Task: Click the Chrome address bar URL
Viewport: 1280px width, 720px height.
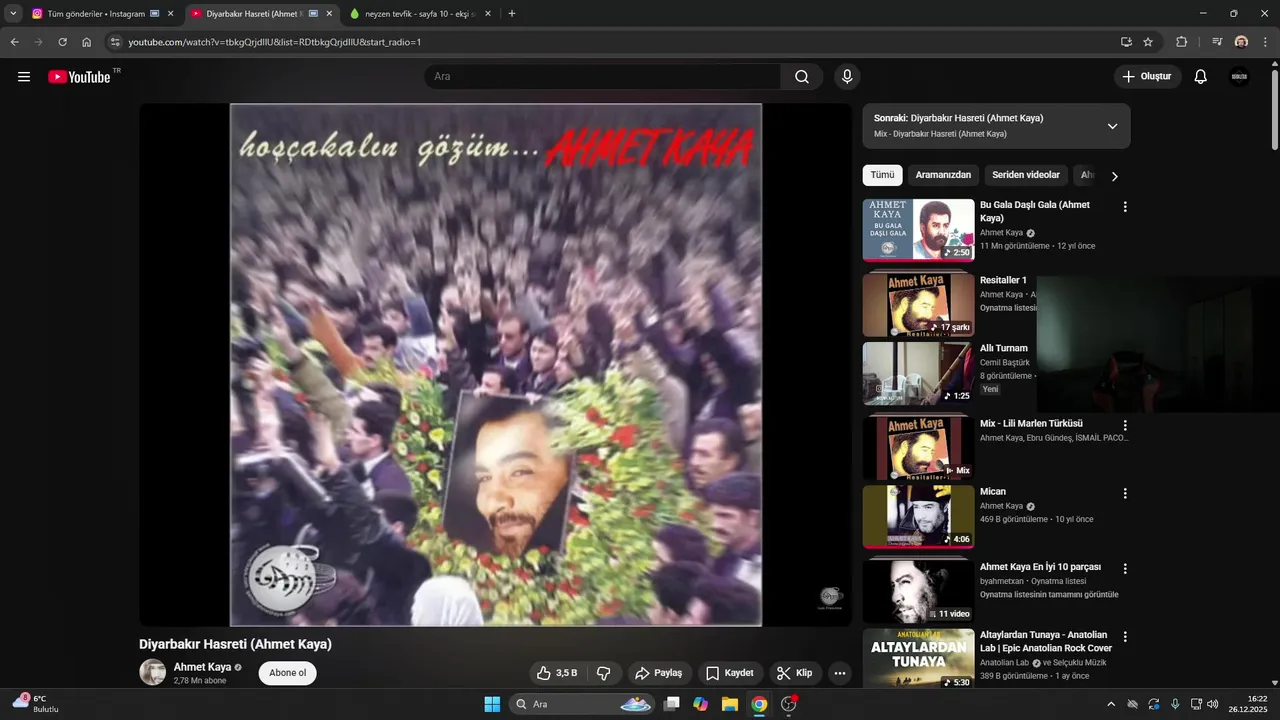Action: (x=274, y=42)
